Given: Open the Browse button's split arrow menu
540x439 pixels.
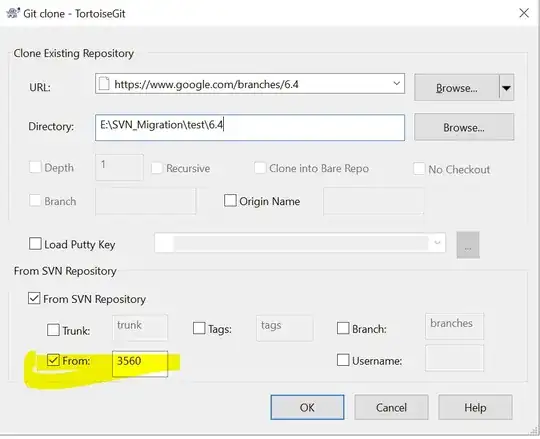Looking at the screenshot, I should click(507, 88).
